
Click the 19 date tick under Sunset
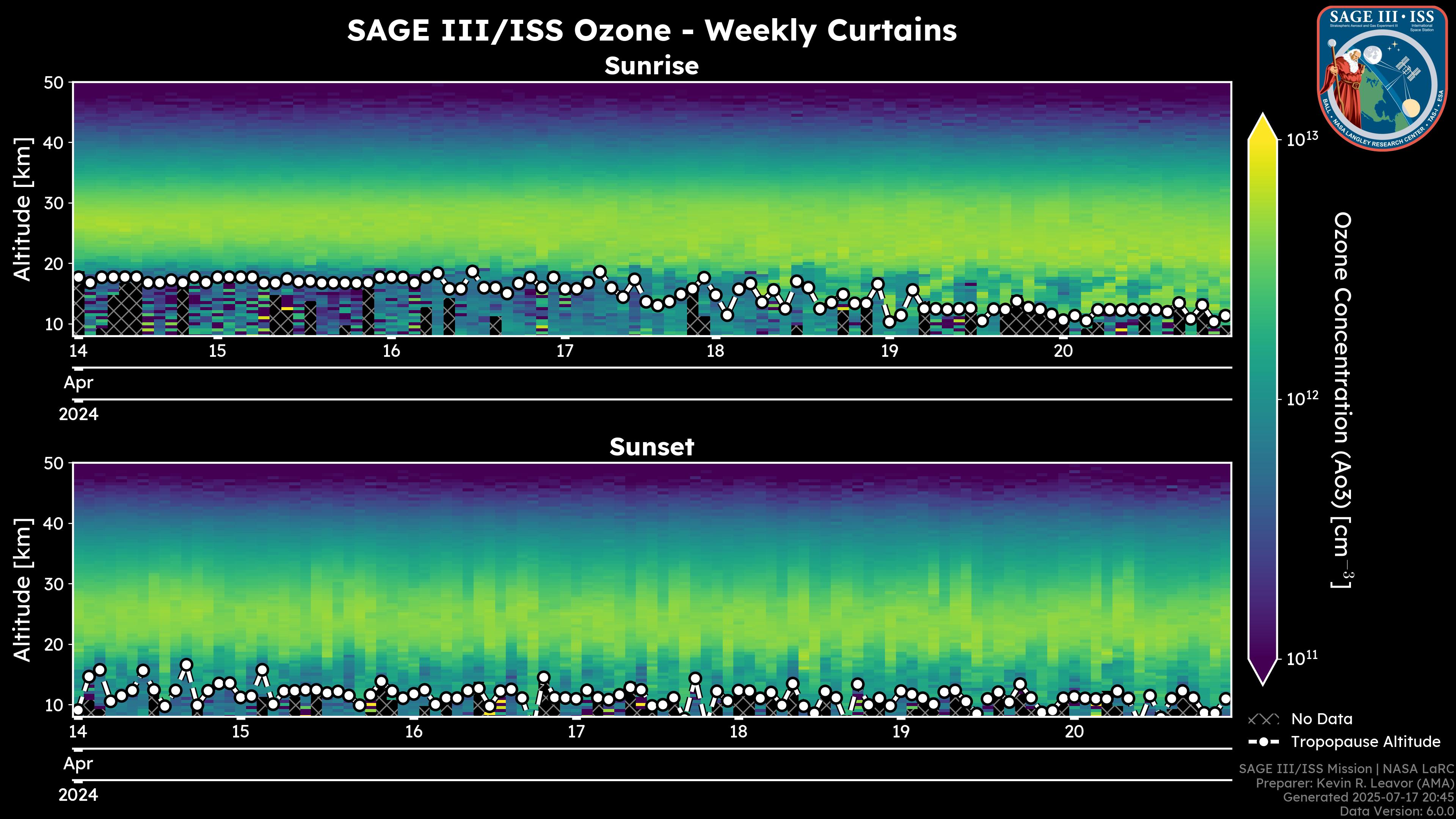coord(901,731)
